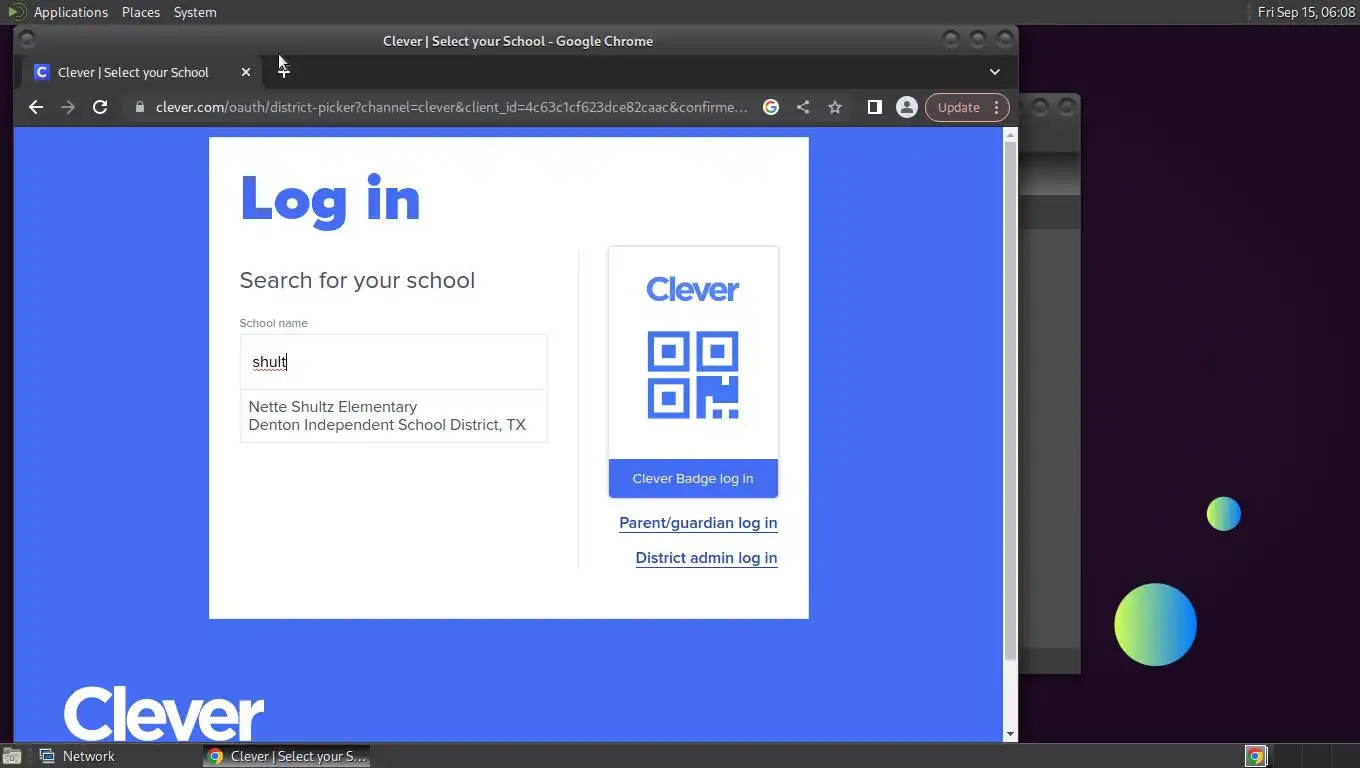Open the Google icon in address bar
The image size is (1360, 768).
(x=771, y=107)
